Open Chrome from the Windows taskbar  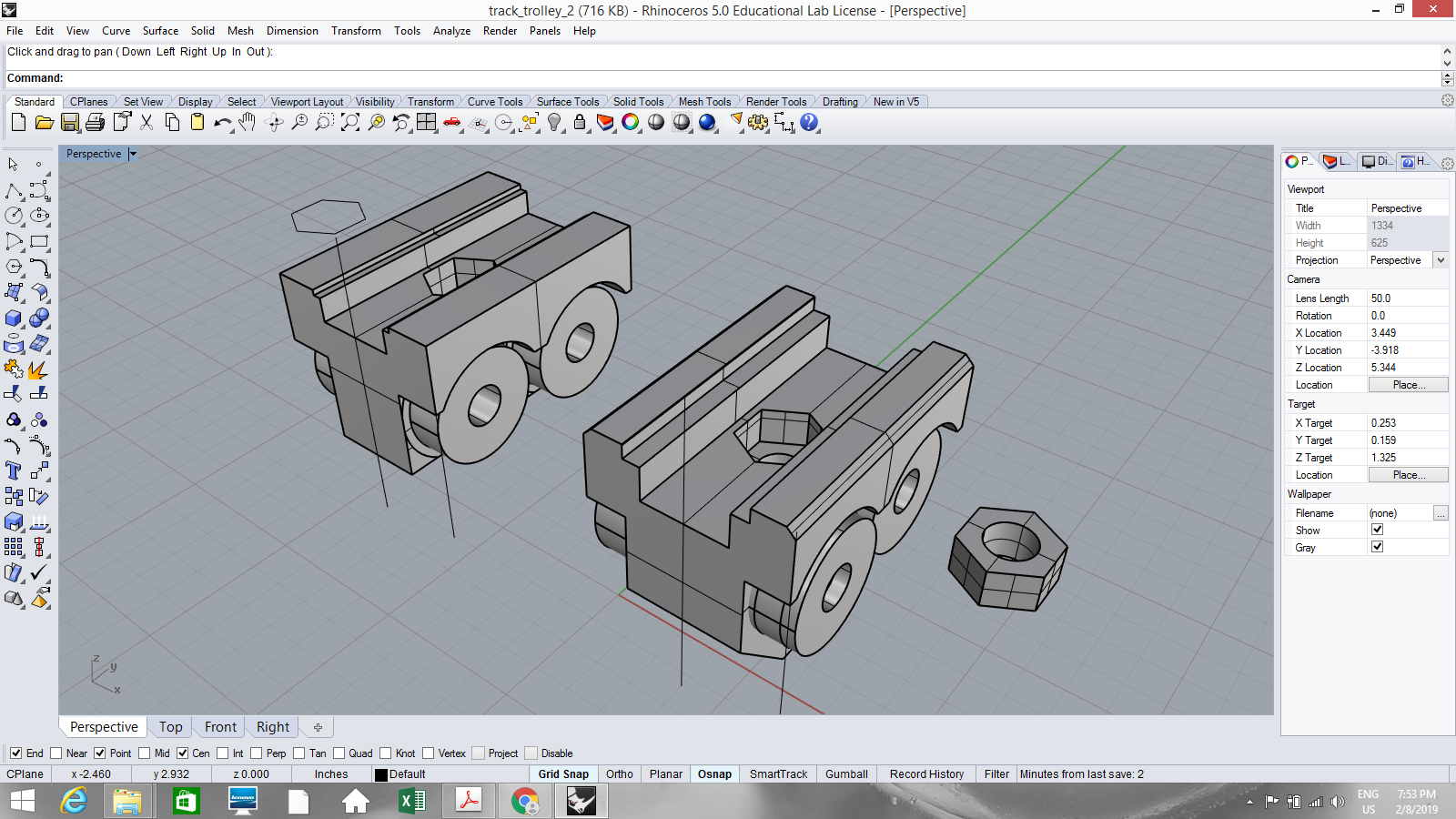(x=525, y=801)
